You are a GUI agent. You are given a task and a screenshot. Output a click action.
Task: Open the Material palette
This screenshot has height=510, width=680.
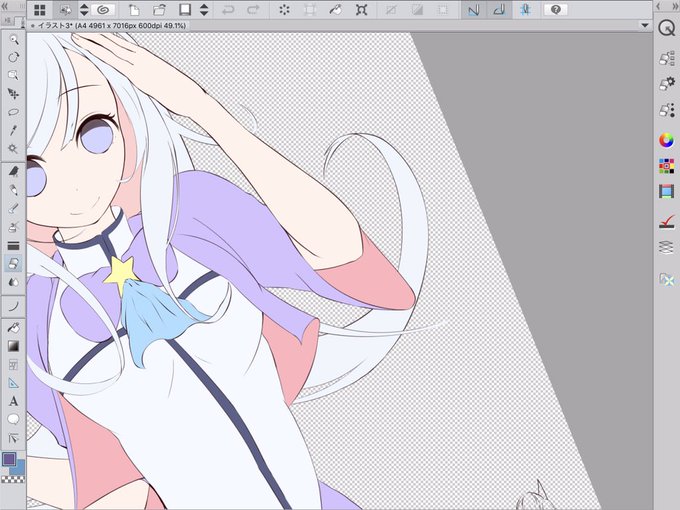click(x=667, y=279)
